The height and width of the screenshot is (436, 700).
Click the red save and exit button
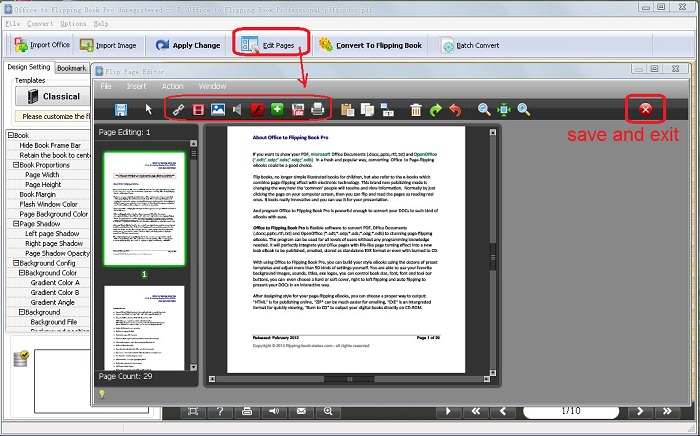coord(646,110)
